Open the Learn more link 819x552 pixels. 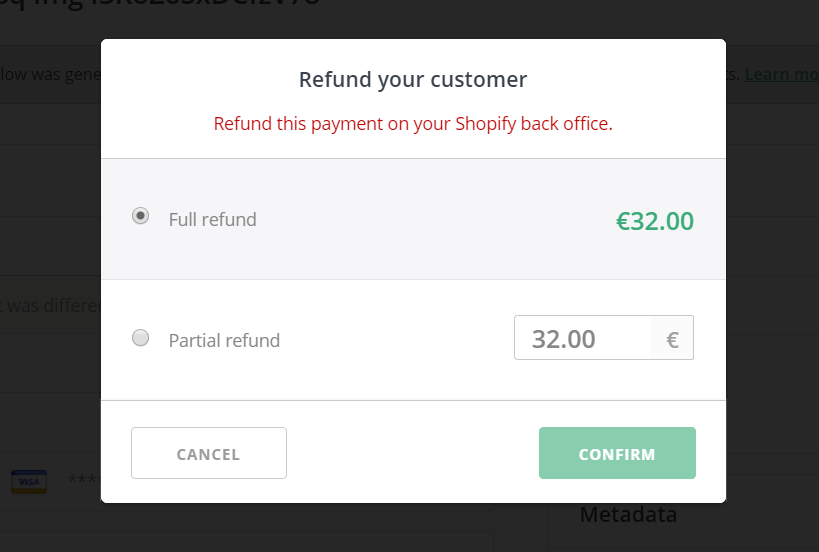tap(782, 75)
